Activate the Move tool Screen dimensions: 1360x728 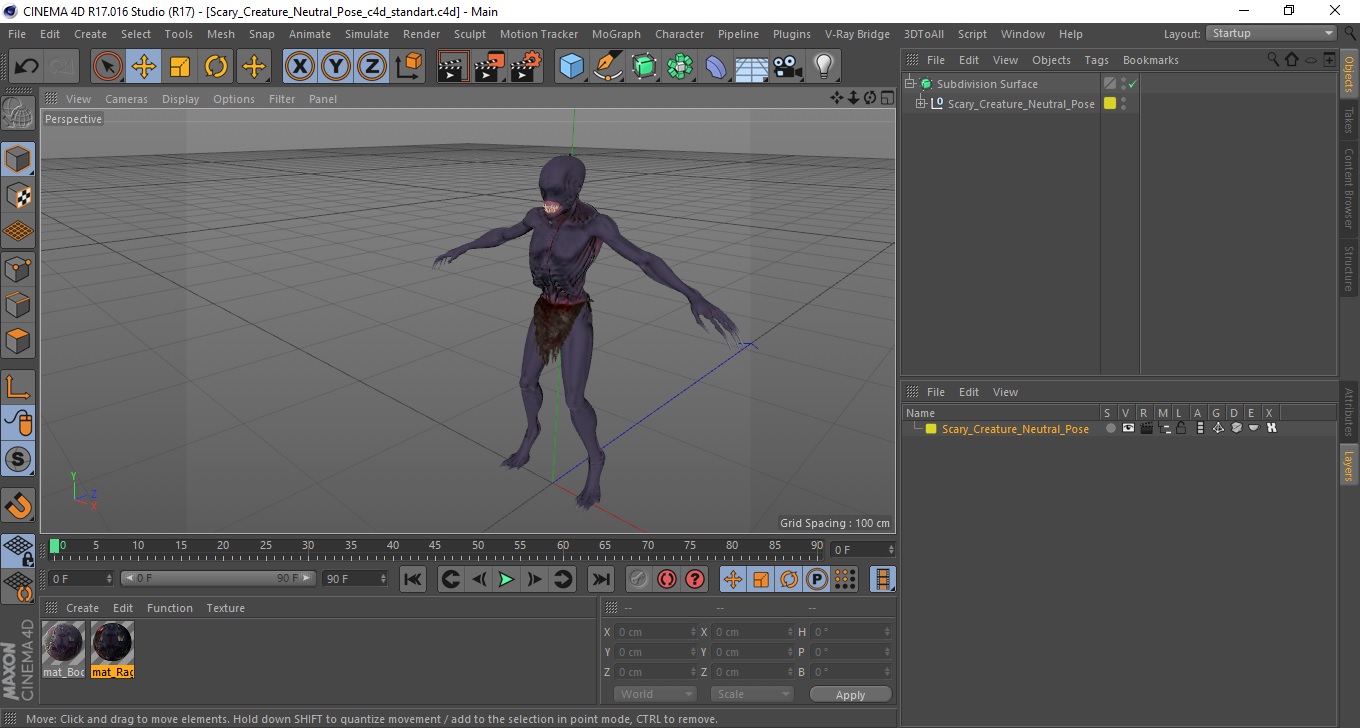[143, 67]
